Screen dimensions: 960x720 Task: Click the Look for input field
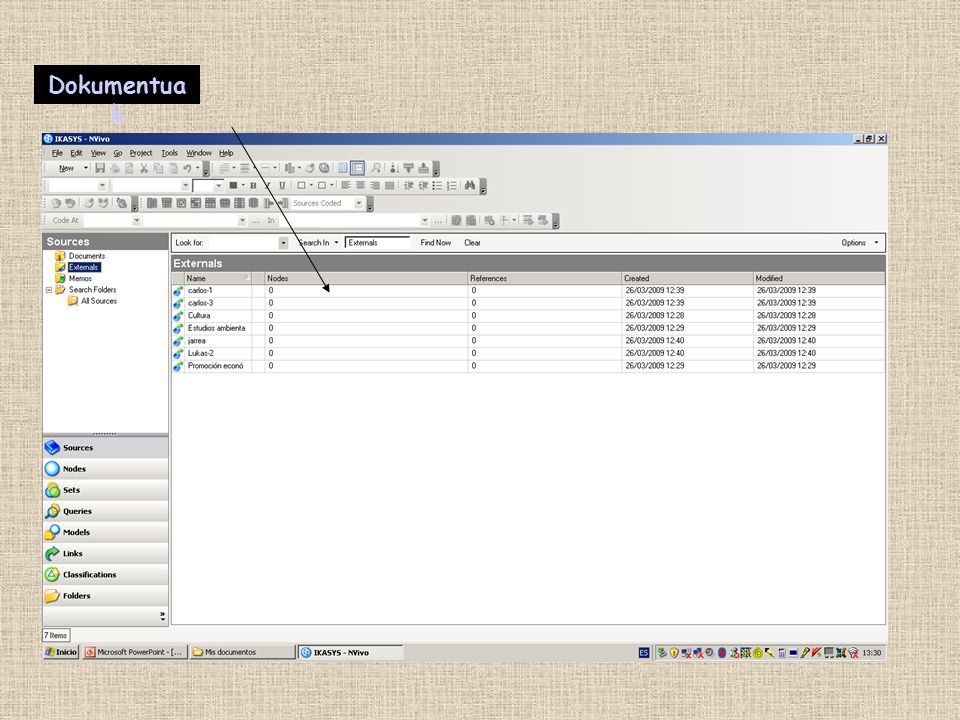242,243
